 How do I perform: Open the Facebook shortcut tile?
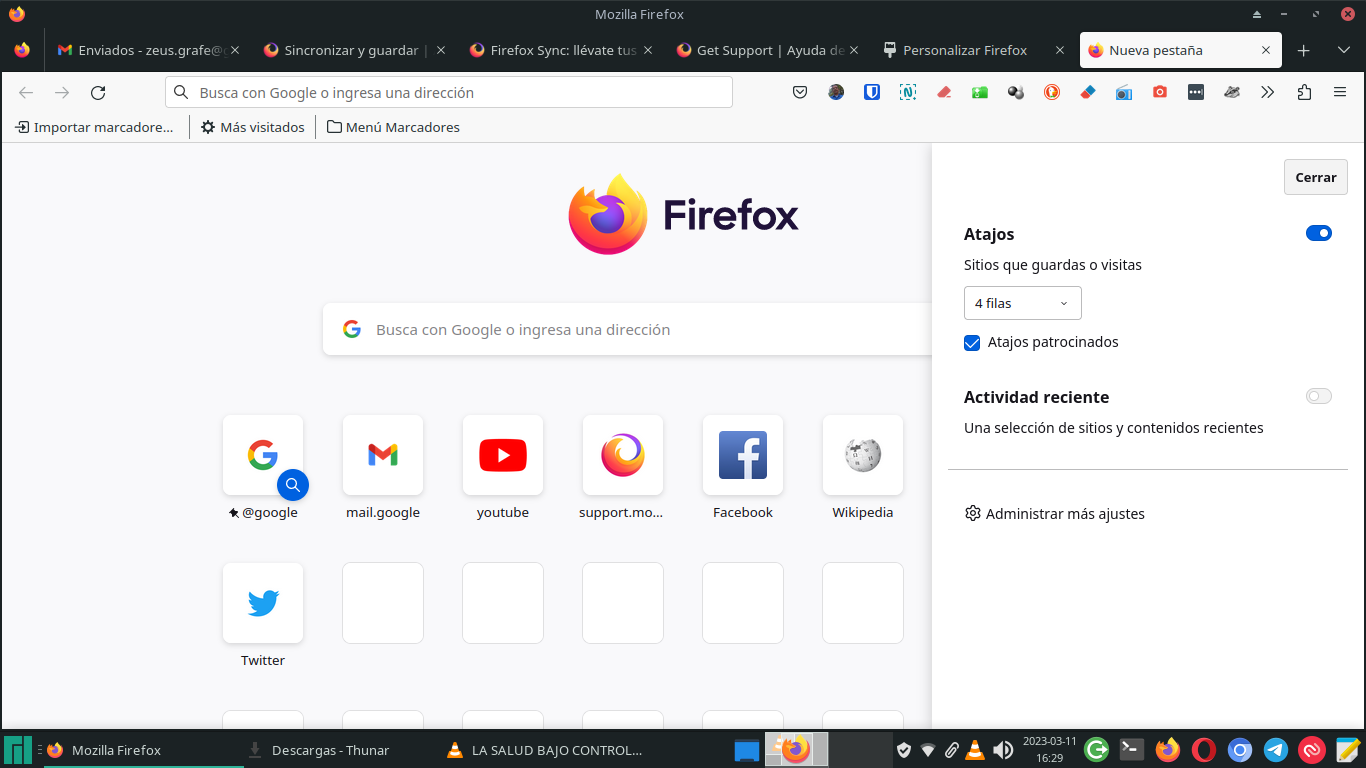tap(743, 455)
